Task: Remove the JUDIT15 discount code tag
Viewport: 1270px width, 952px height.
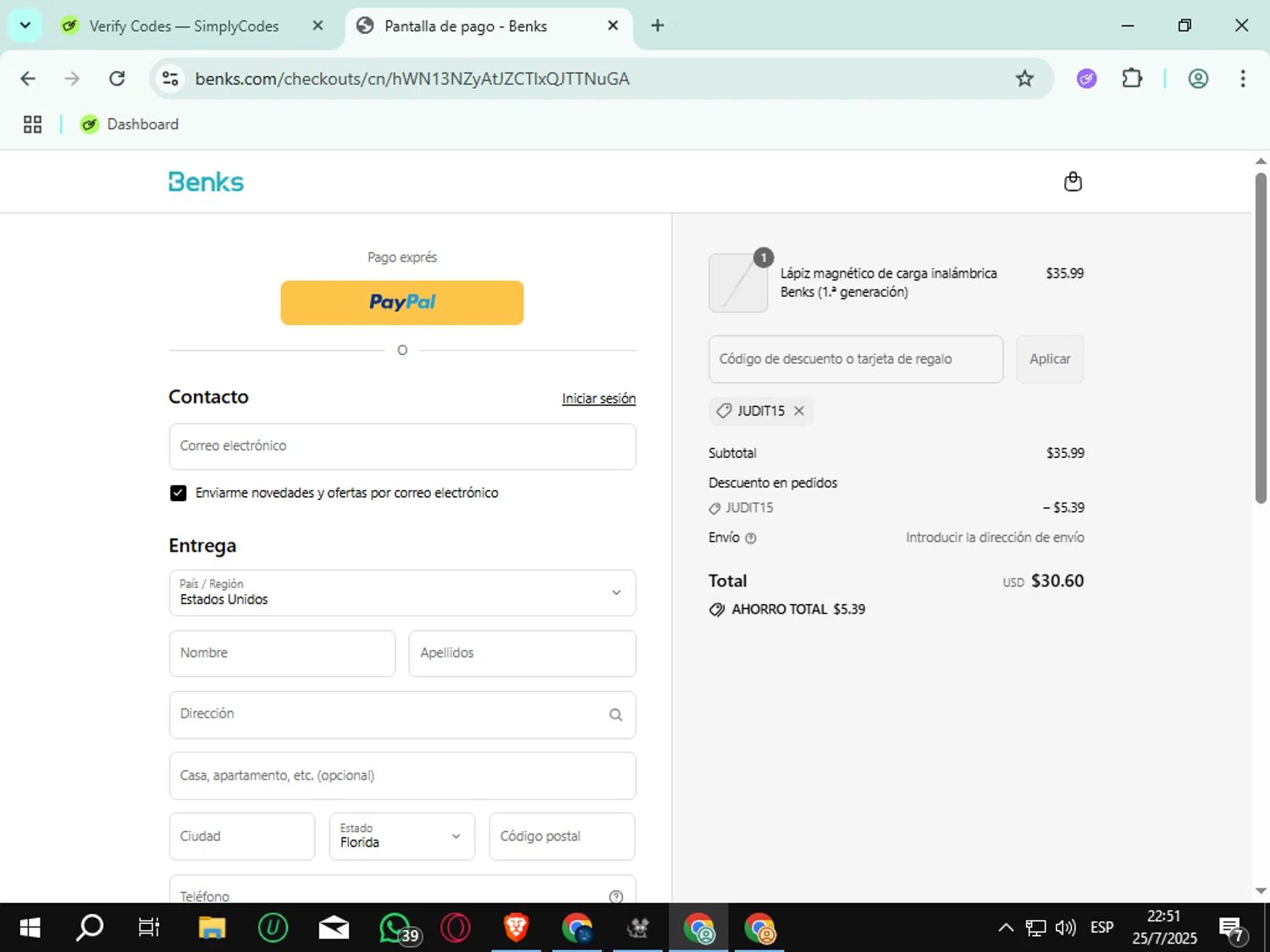Action: point(798,410)
